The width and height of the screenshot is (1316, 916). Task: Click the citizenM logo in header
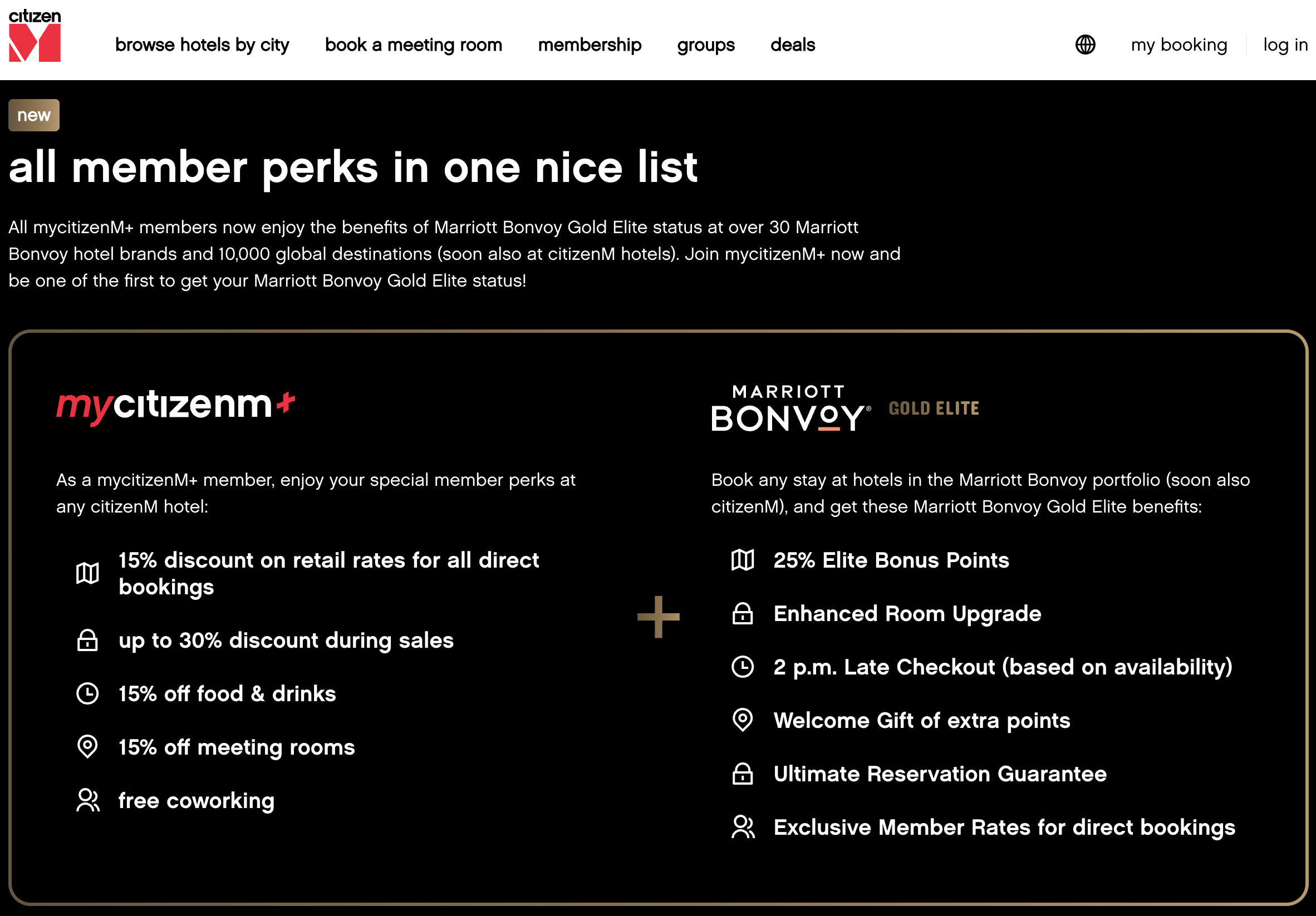(x=35, y=36)
